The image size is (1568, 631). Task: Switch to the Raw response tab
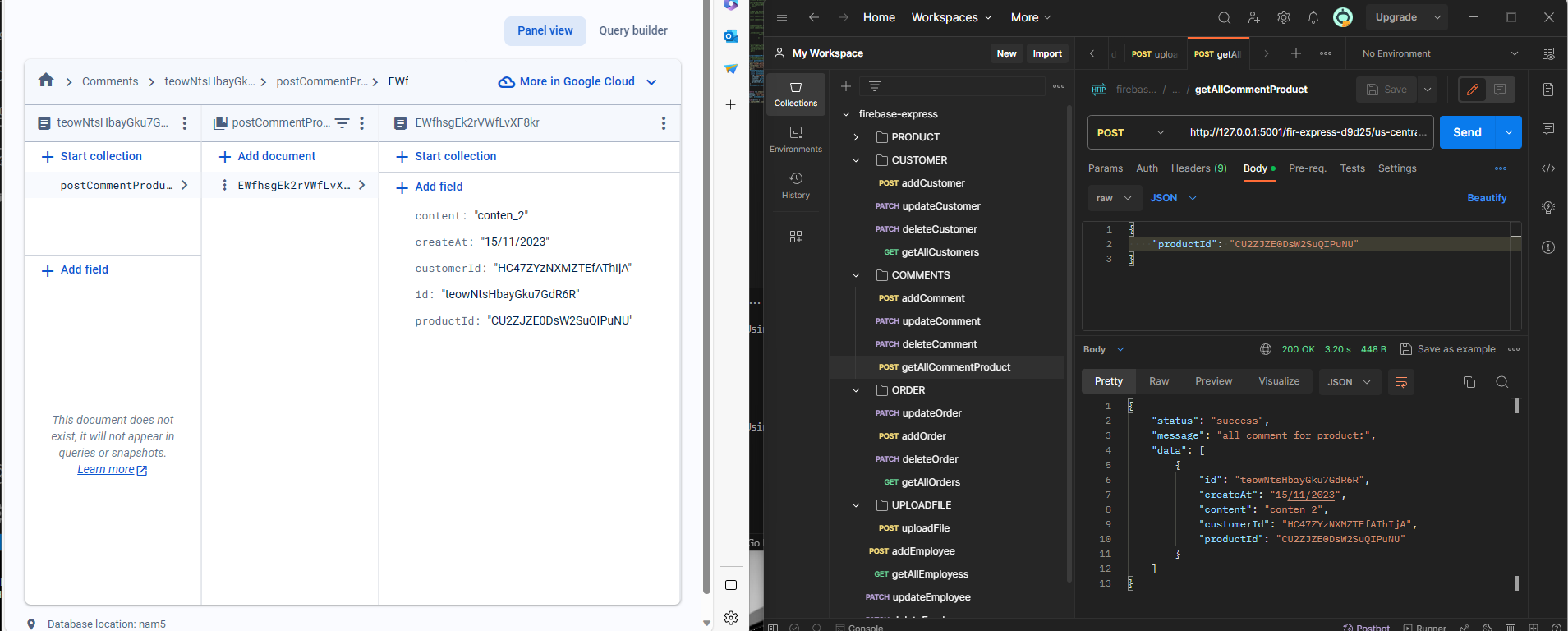1158,381
